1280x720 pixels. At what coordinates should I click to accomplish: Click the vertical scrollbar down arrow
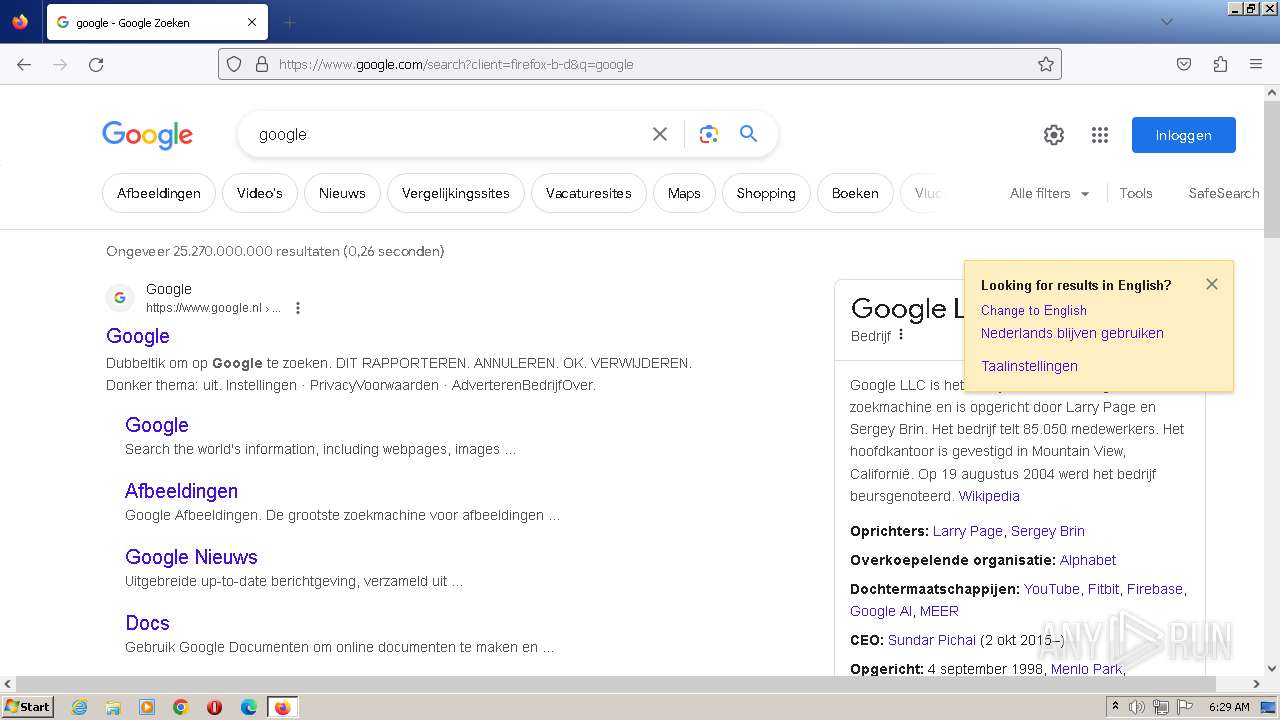pyautogui.click(x=1272, y=668)
